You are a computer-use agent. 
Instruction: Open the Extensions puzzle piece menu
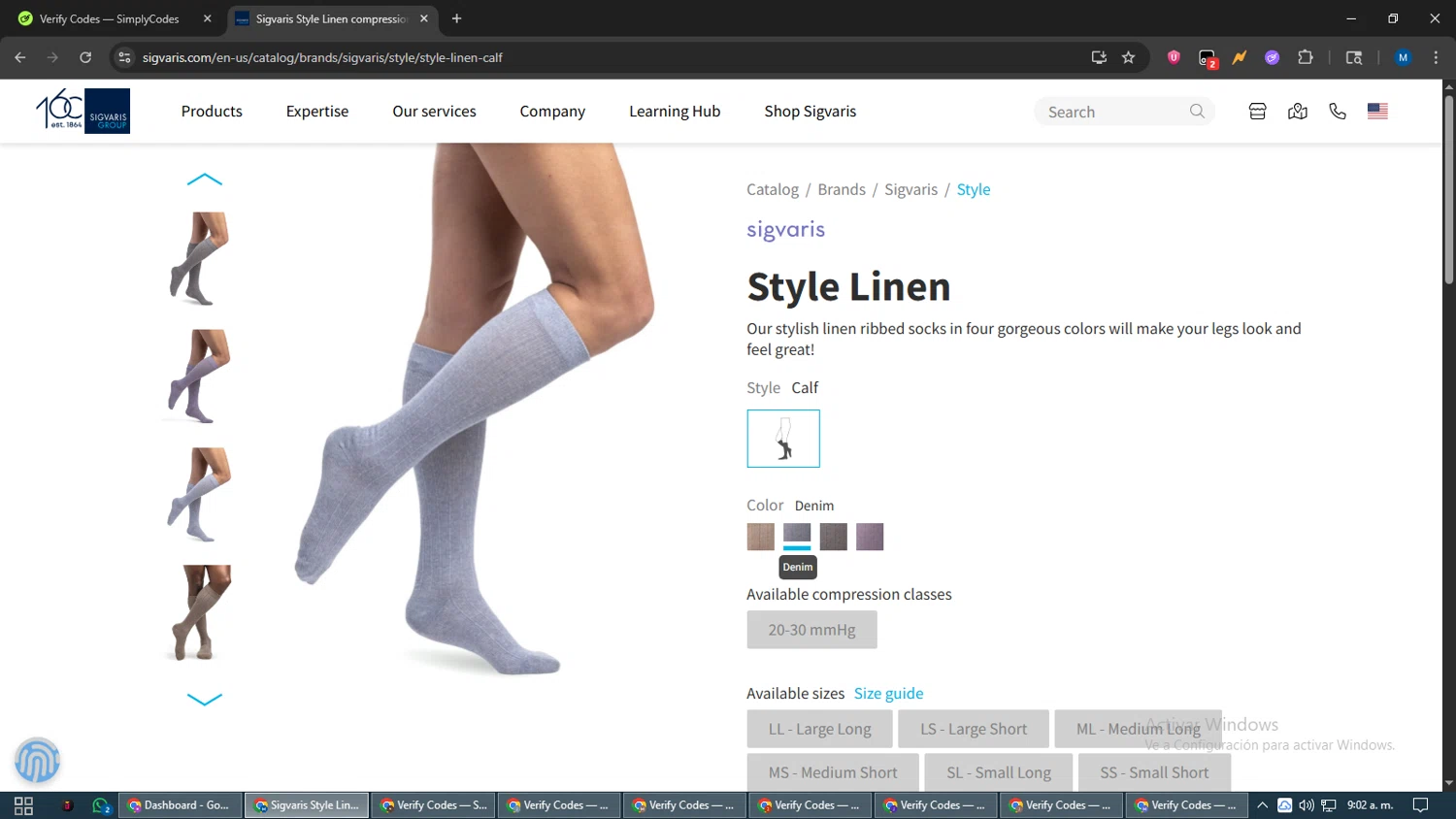pos(1306,57)
